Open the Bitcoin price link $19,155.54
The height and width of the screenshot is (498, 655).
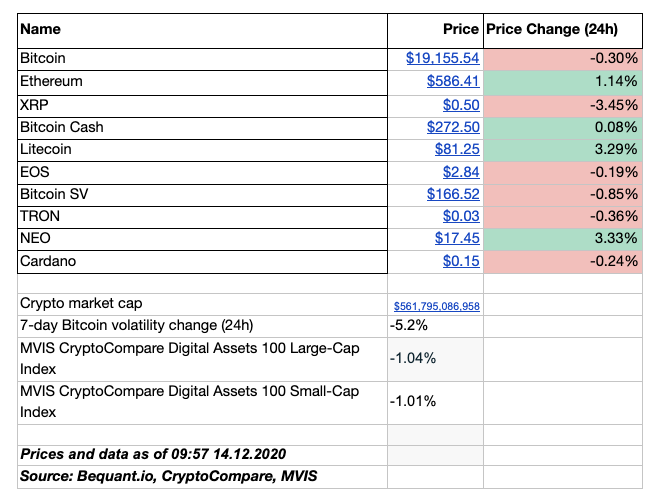tap(442, 59)
